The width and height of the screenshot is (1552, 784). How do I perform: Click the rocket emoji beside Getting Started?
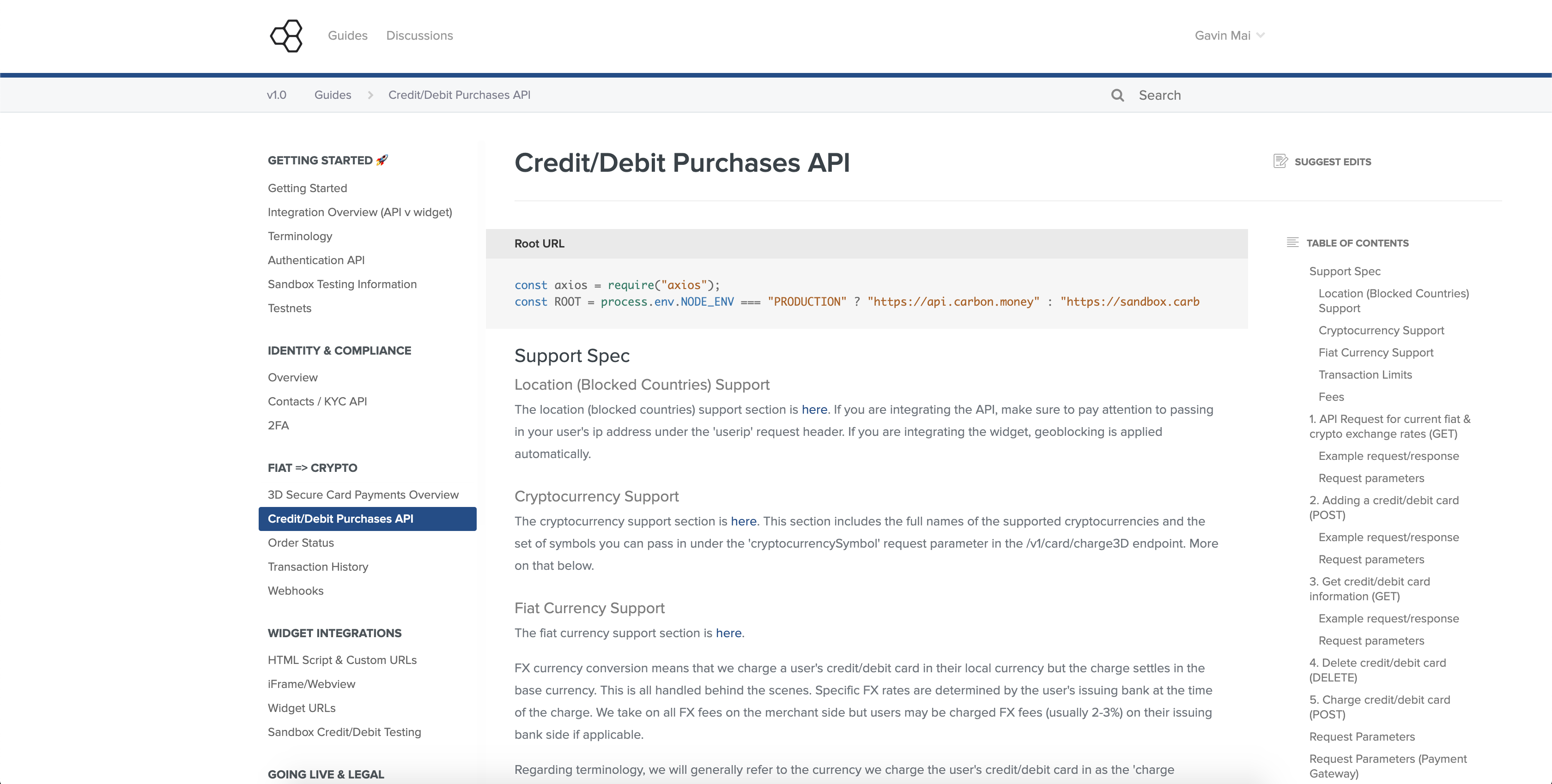coord(382,160)
